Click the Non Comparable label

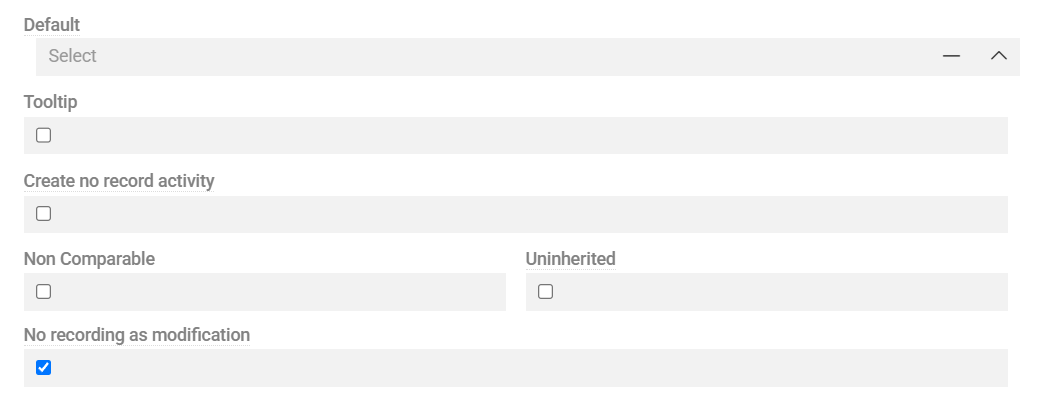89,259
